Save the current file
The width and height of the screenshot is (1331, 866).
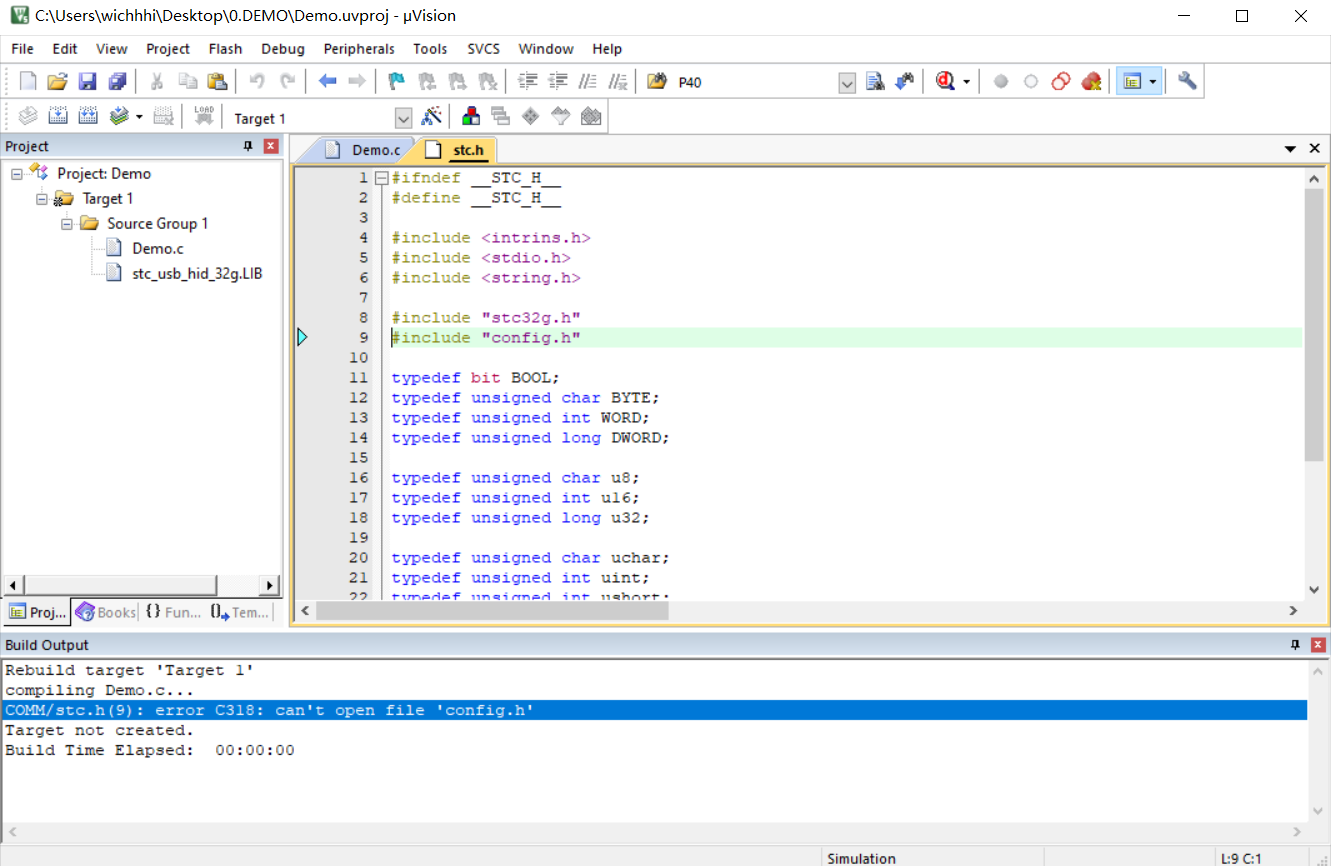click(x=87, y=82)
